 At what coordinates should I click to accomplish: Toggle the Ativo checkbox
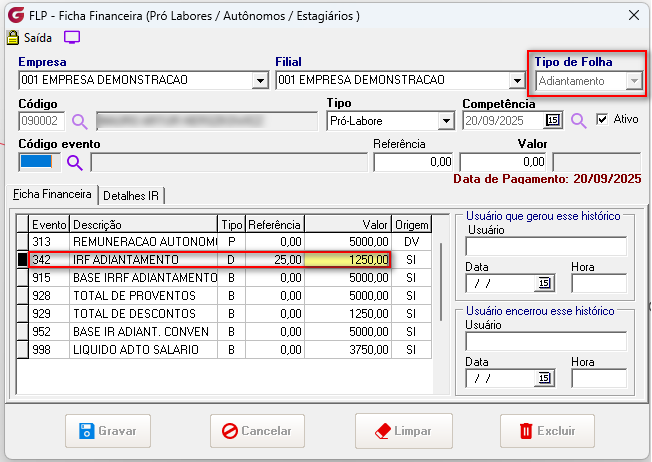602,119
